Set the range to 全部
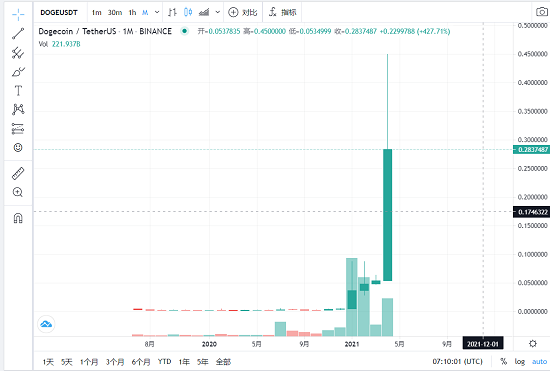550x371 pixels. click(223, 362)
